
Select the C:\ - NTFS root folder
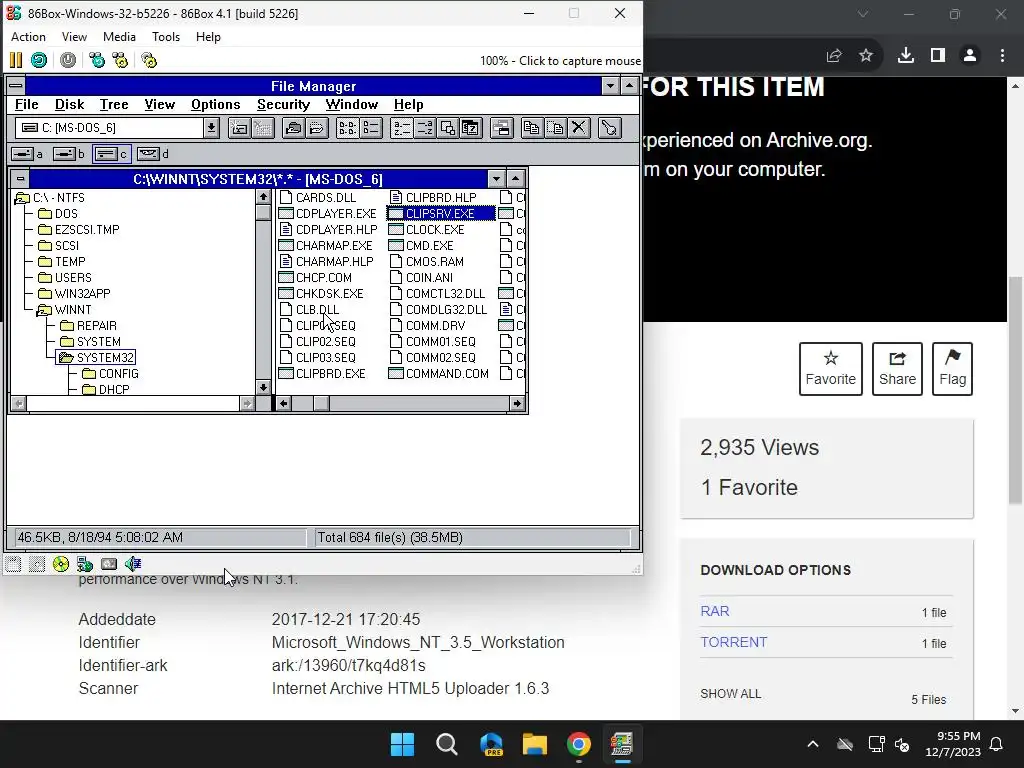click(x=50, y=198)
